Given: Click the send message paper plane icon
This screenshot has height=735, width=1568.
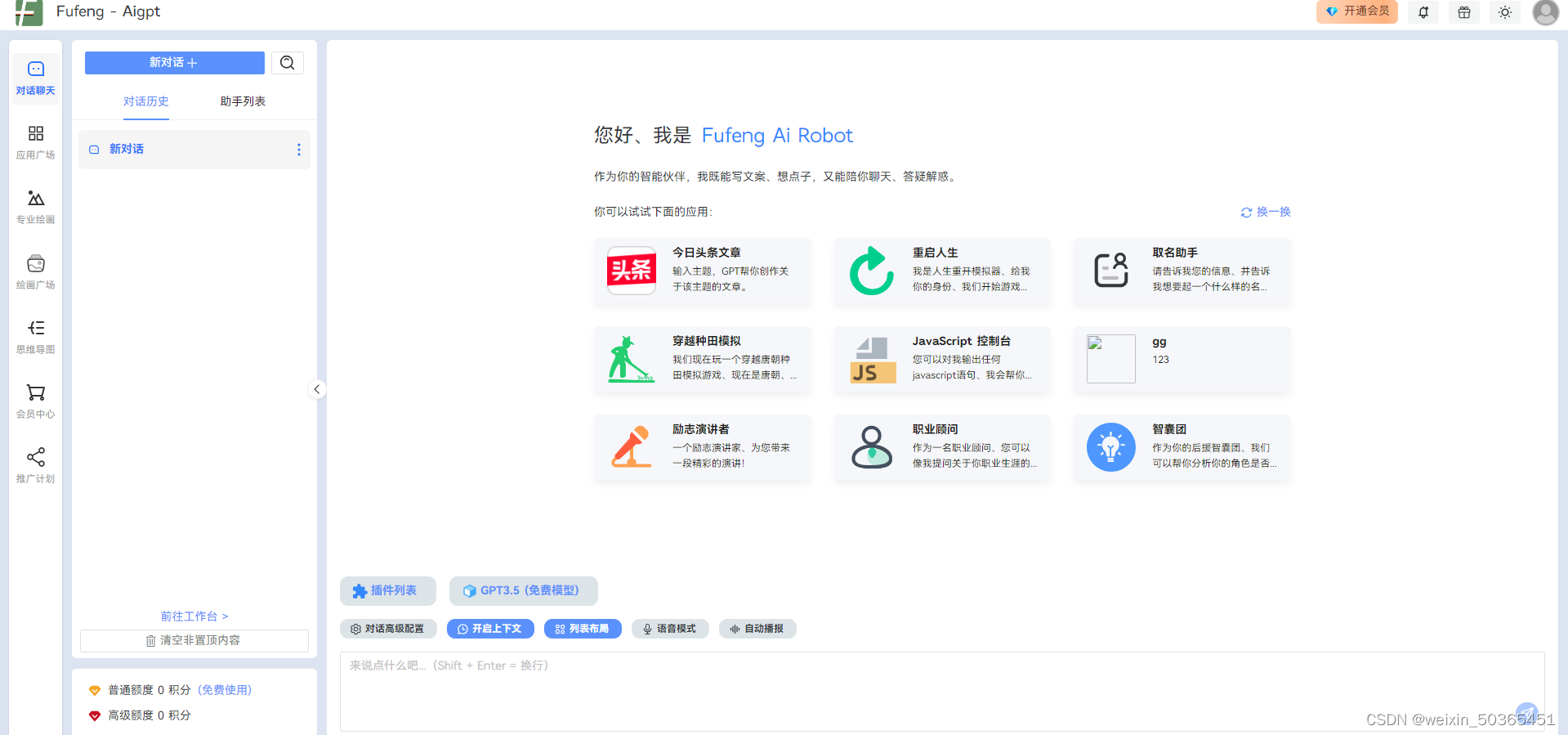Looking at the screenshot, I should [1526, 713].
